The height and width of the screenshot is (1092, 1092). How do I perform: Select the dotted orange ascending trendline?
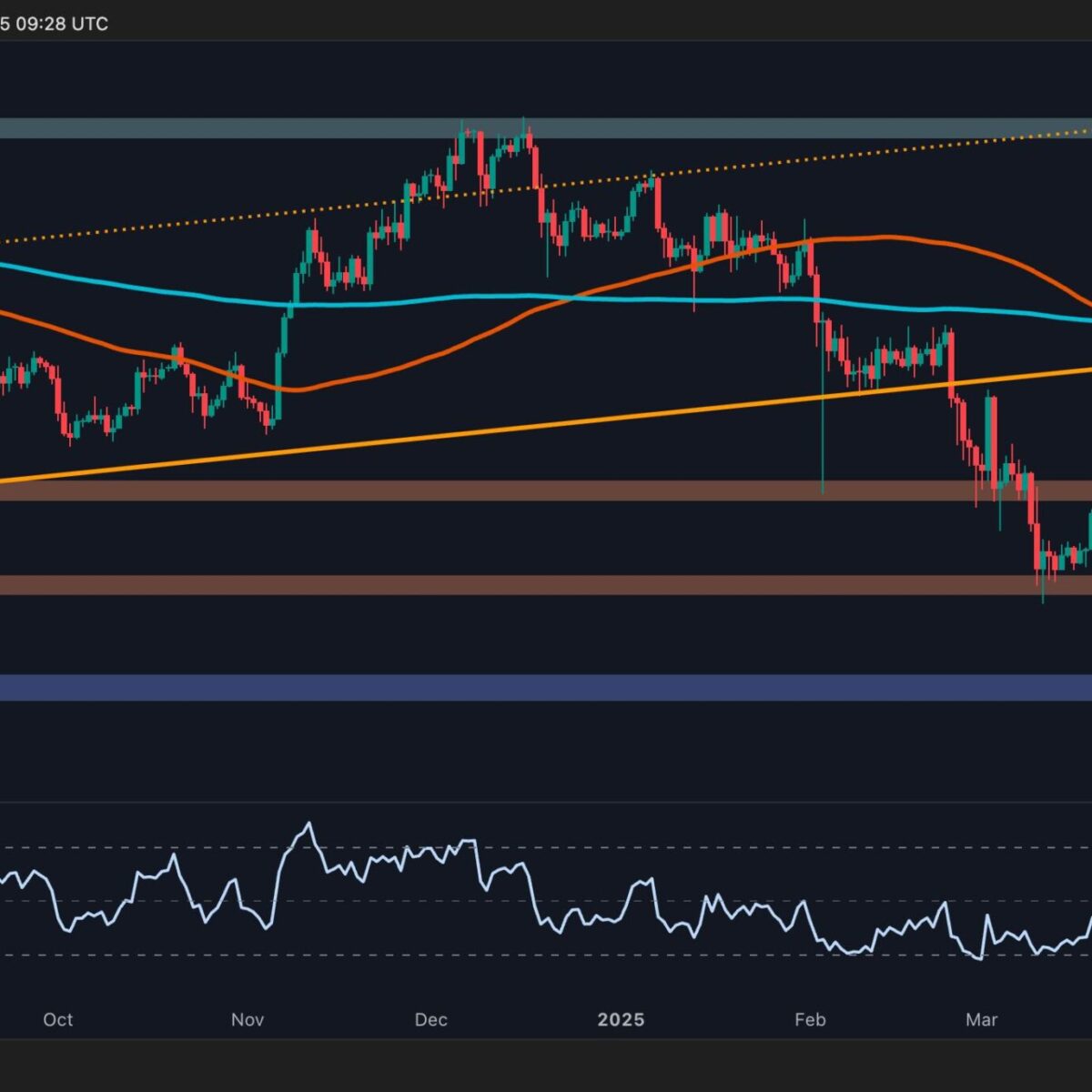point(546,187)
